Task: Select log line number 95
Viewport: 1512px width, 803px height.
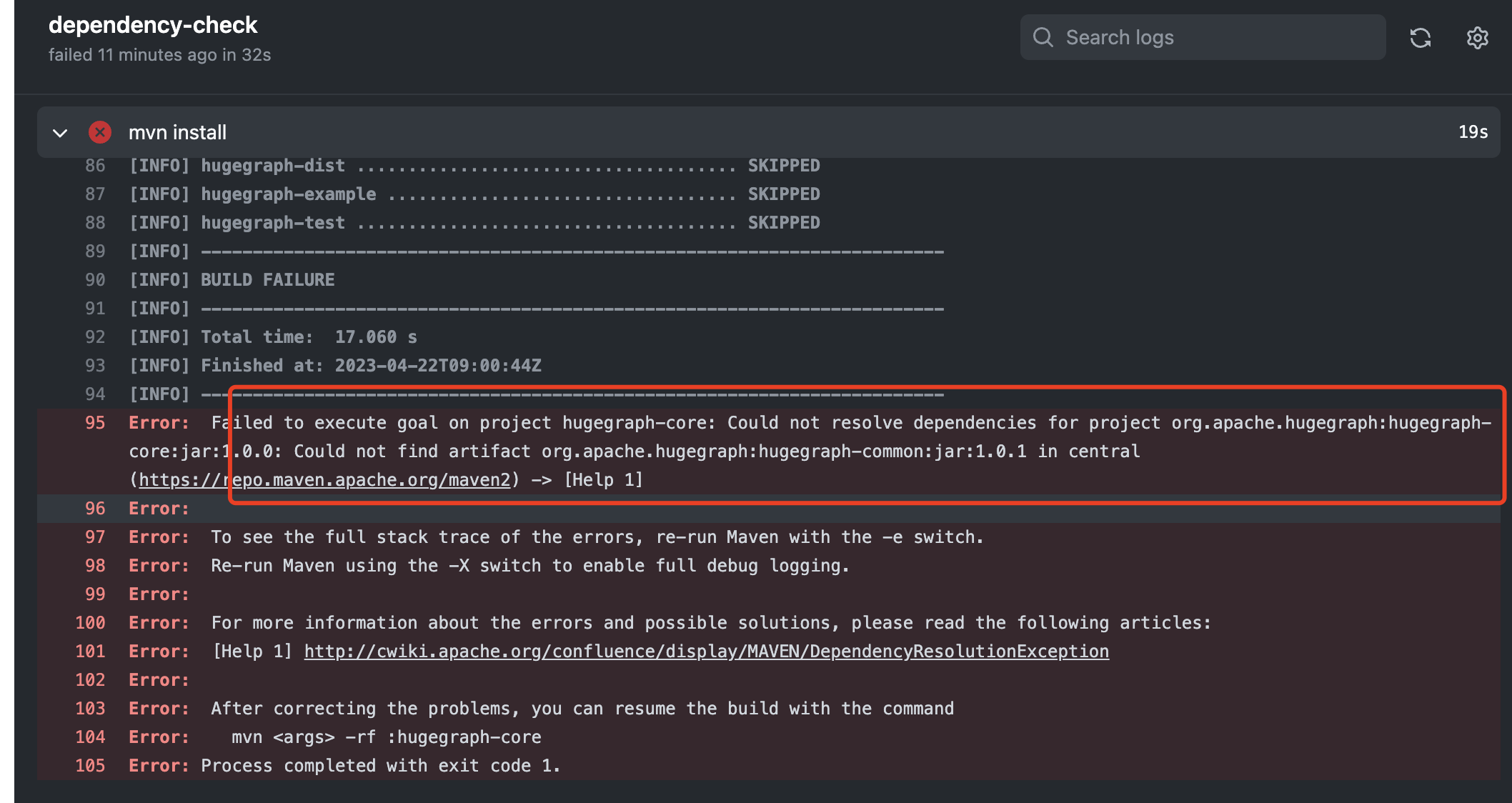Action: pyautogui.click(x=95, y=423)
